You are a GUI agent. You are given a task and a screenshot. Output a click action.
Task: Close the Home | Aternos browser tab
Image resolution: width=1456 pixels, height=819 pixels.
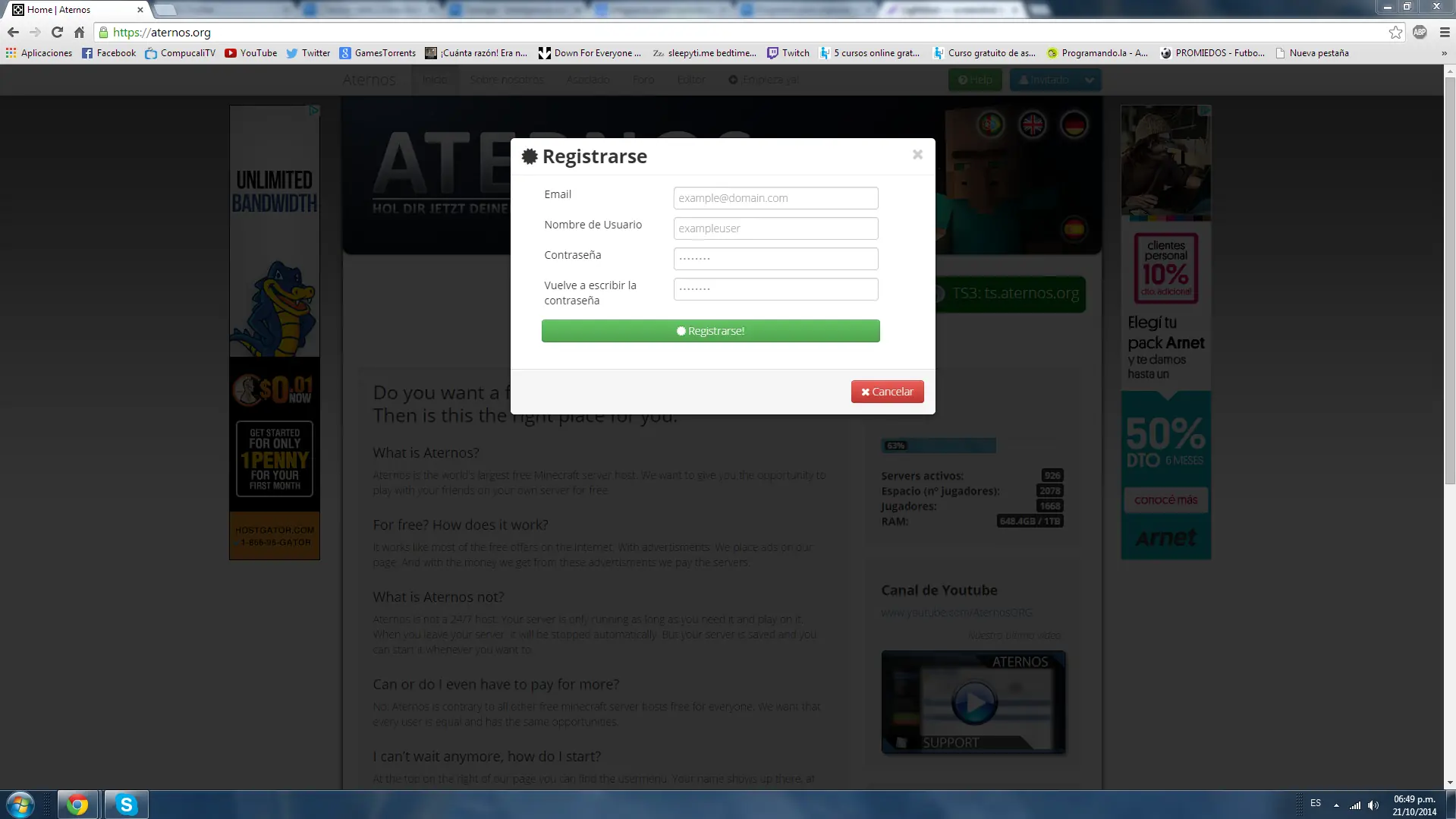coord(140,10)
